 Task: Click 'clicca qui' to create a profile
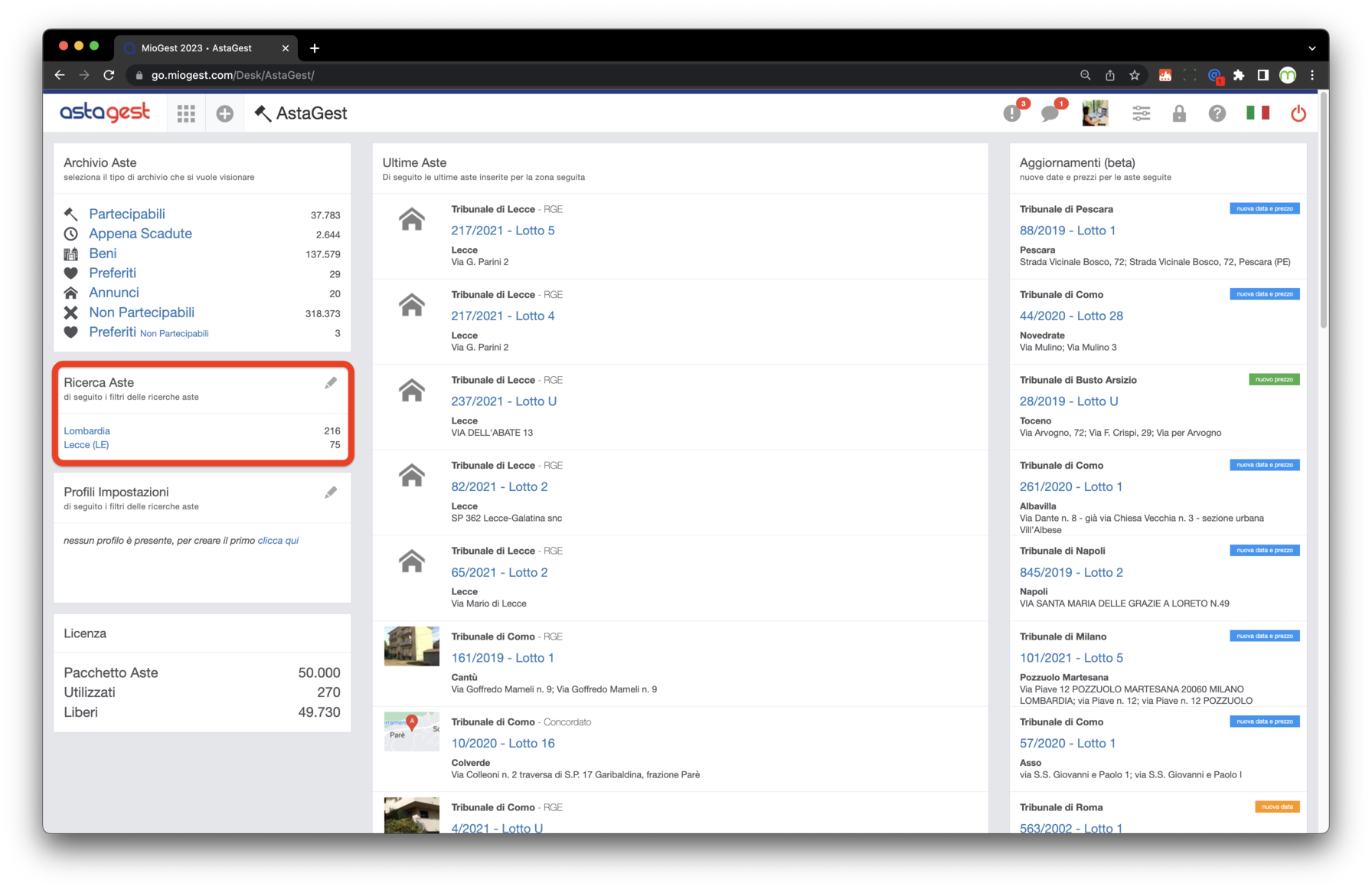tap(278, 541)
